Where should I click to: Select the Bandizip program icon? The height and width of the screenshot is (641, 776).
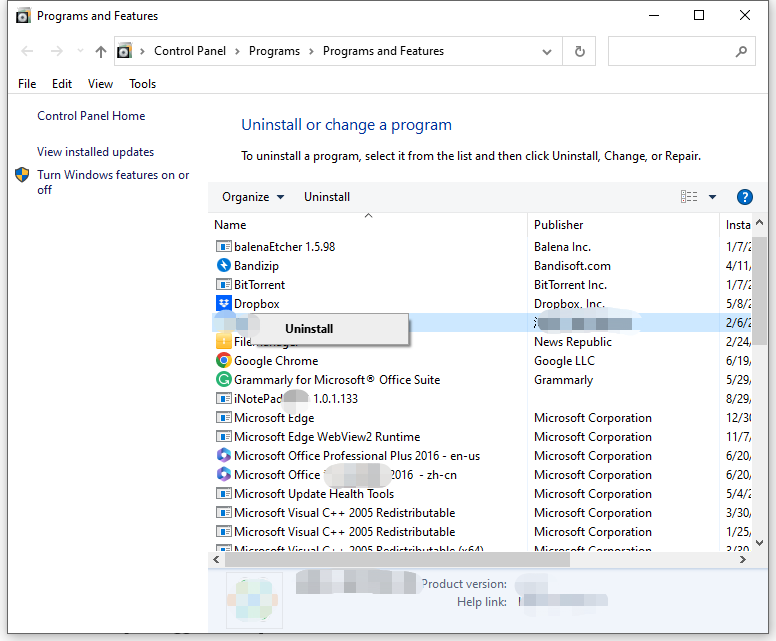tap(224, 265)
